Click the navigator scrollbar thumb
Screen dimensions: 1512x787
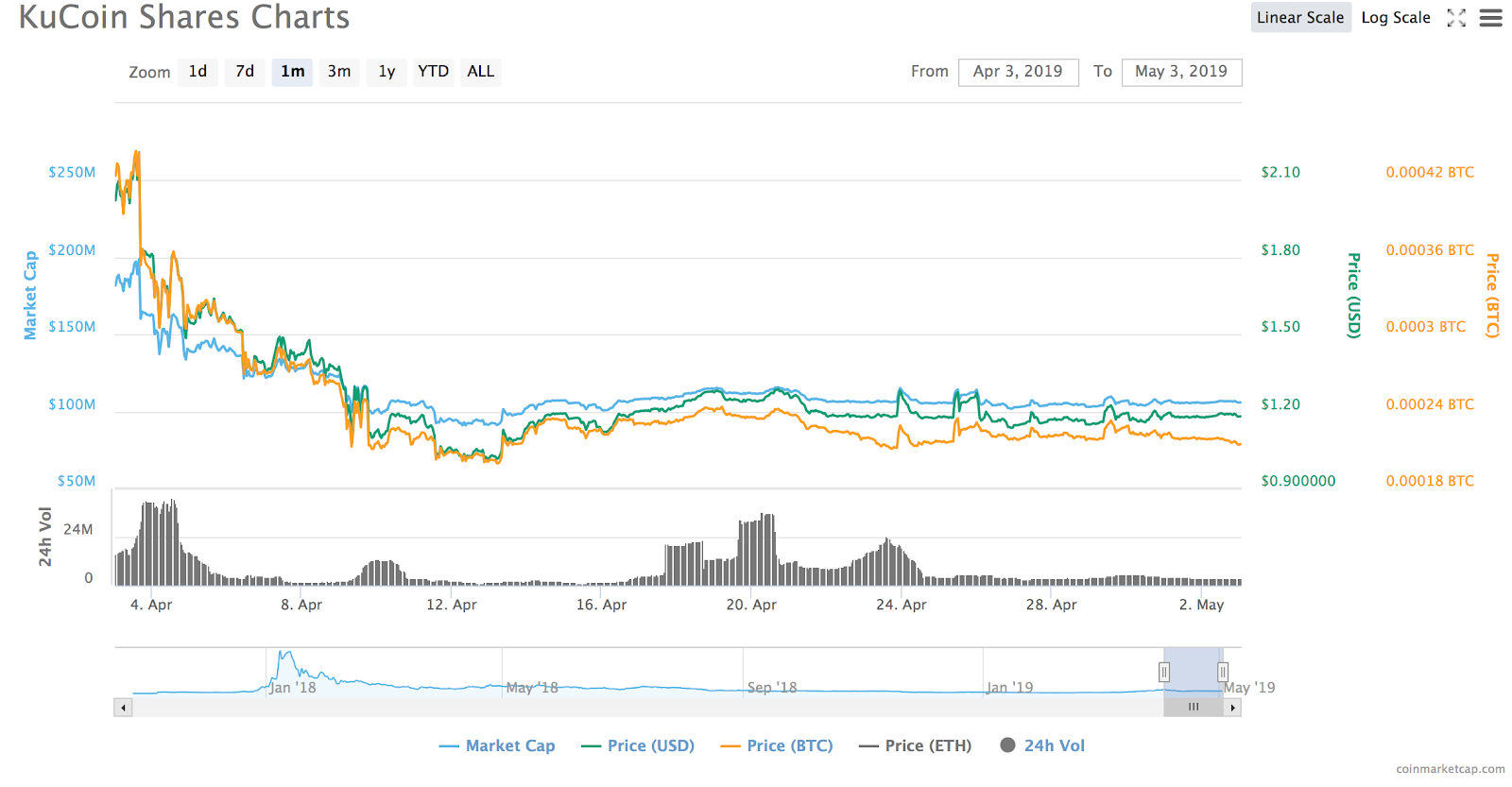tap(1194, 707)
